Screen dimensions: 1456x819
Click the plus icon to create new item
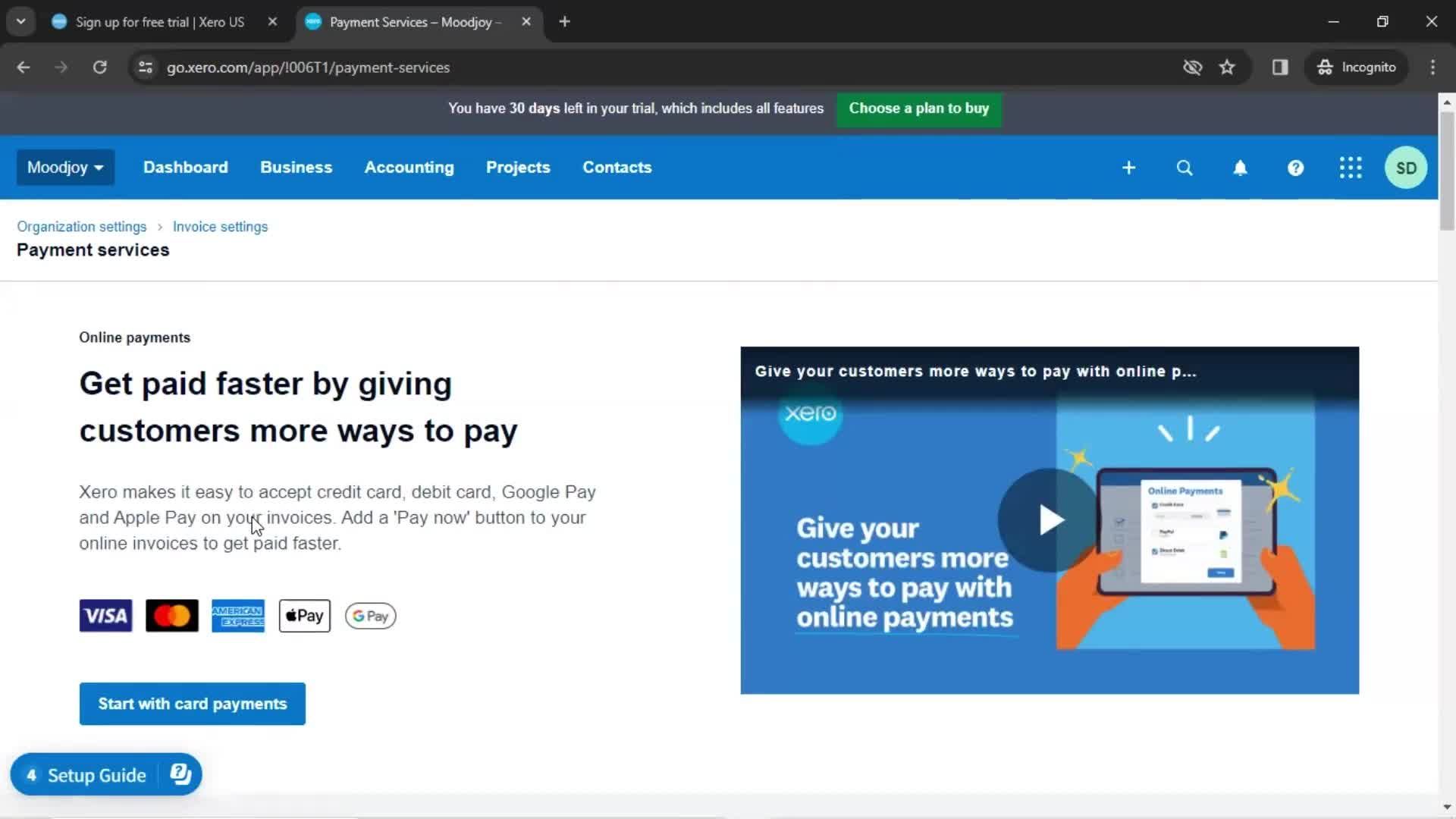pyautogui.click(x=1128, y=168)
